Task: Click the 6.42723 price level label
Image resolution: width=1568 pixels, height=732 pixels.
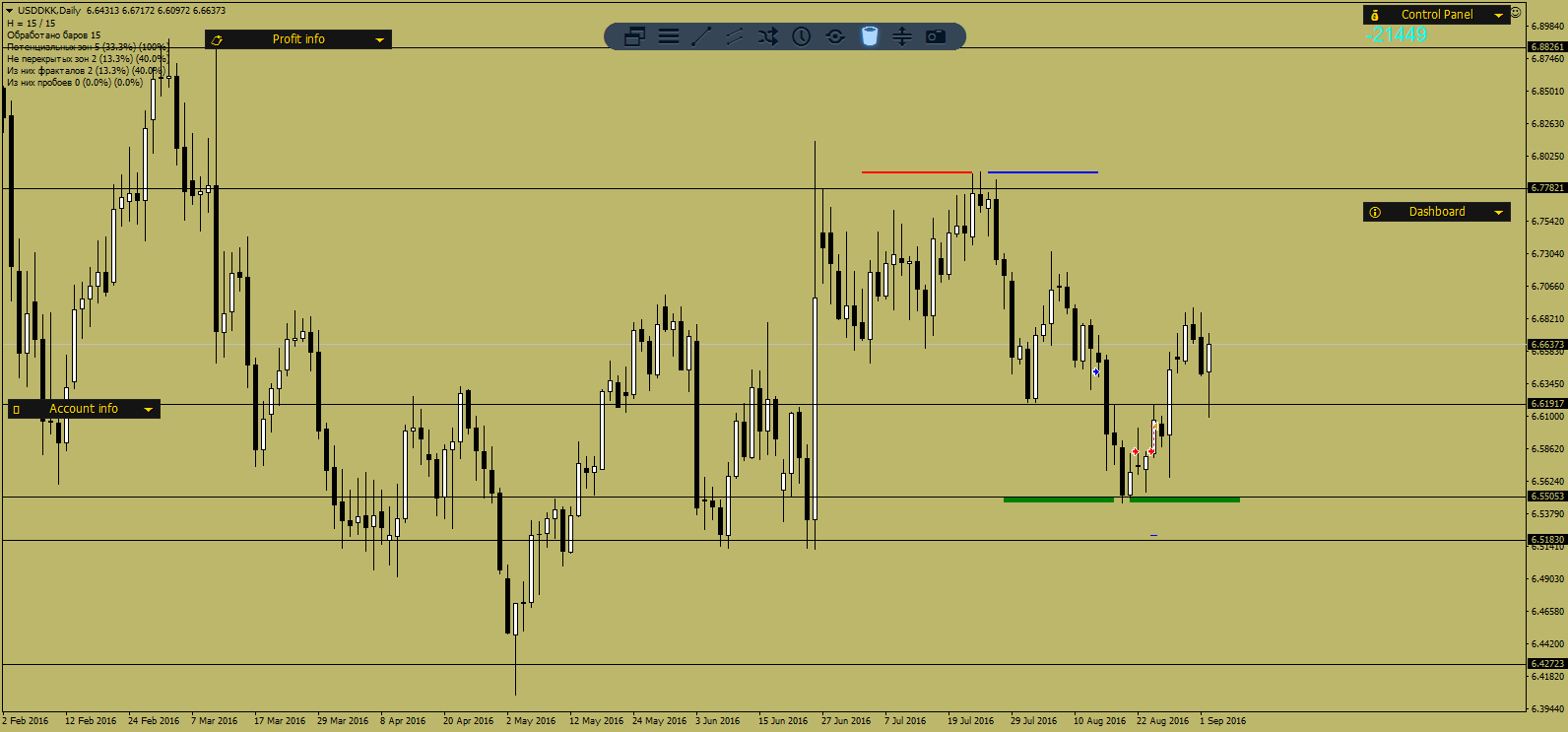Action: (x=1546, y=664)
